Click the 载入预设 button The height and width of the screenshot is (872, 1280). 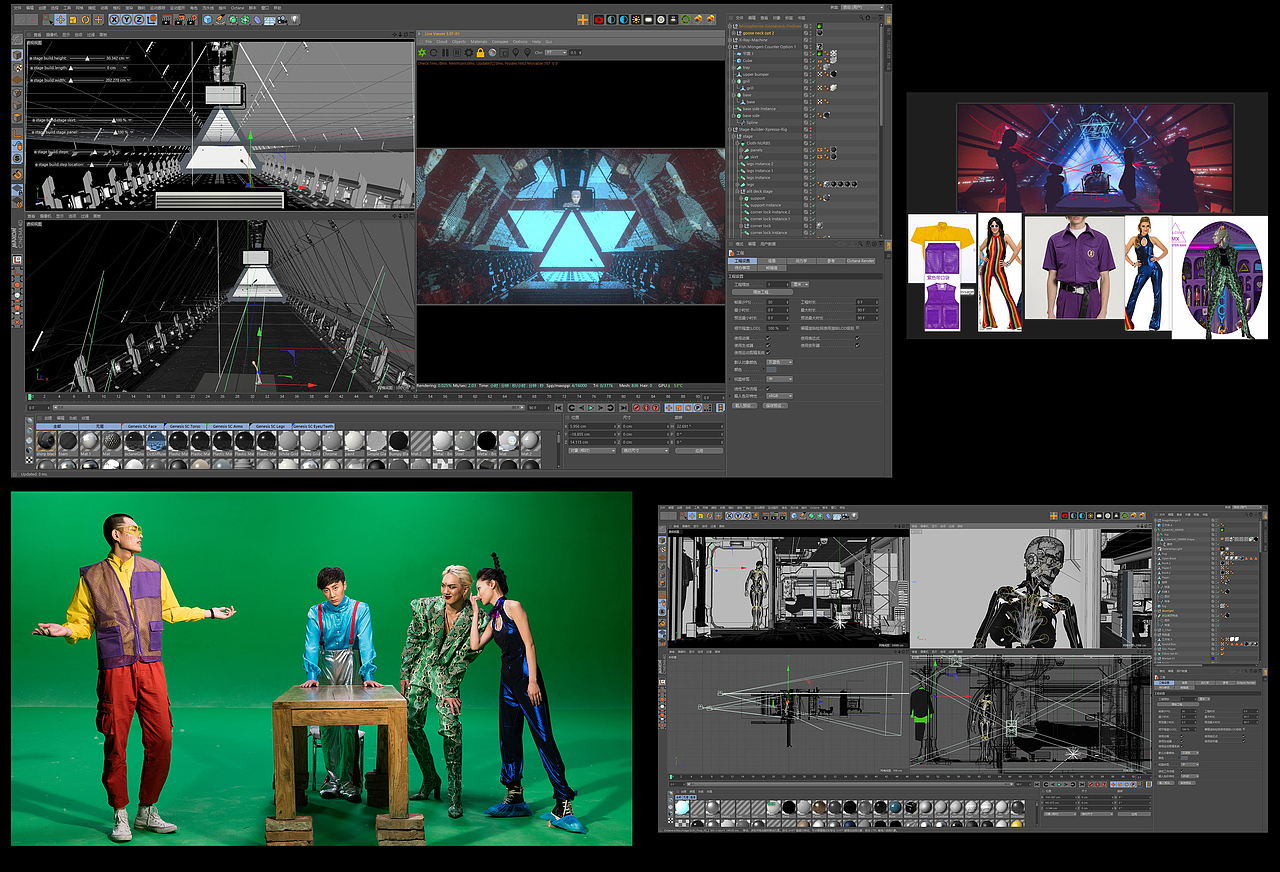point(746,406)
